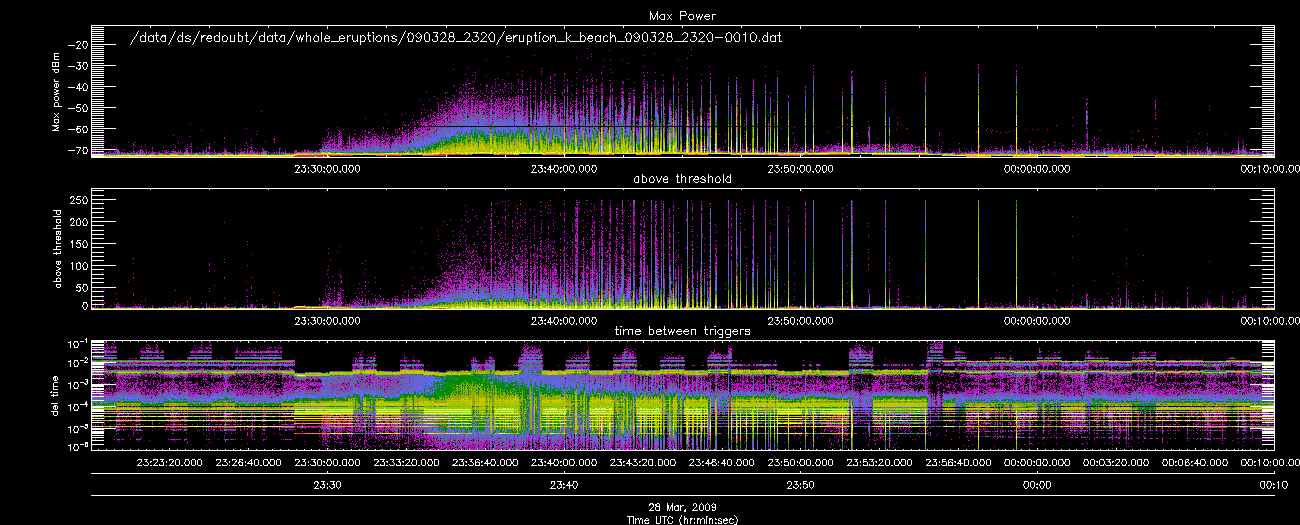Click the '150' tick on above threshold axis
This screenshot has height=525, width=1300.
[79, 242]
